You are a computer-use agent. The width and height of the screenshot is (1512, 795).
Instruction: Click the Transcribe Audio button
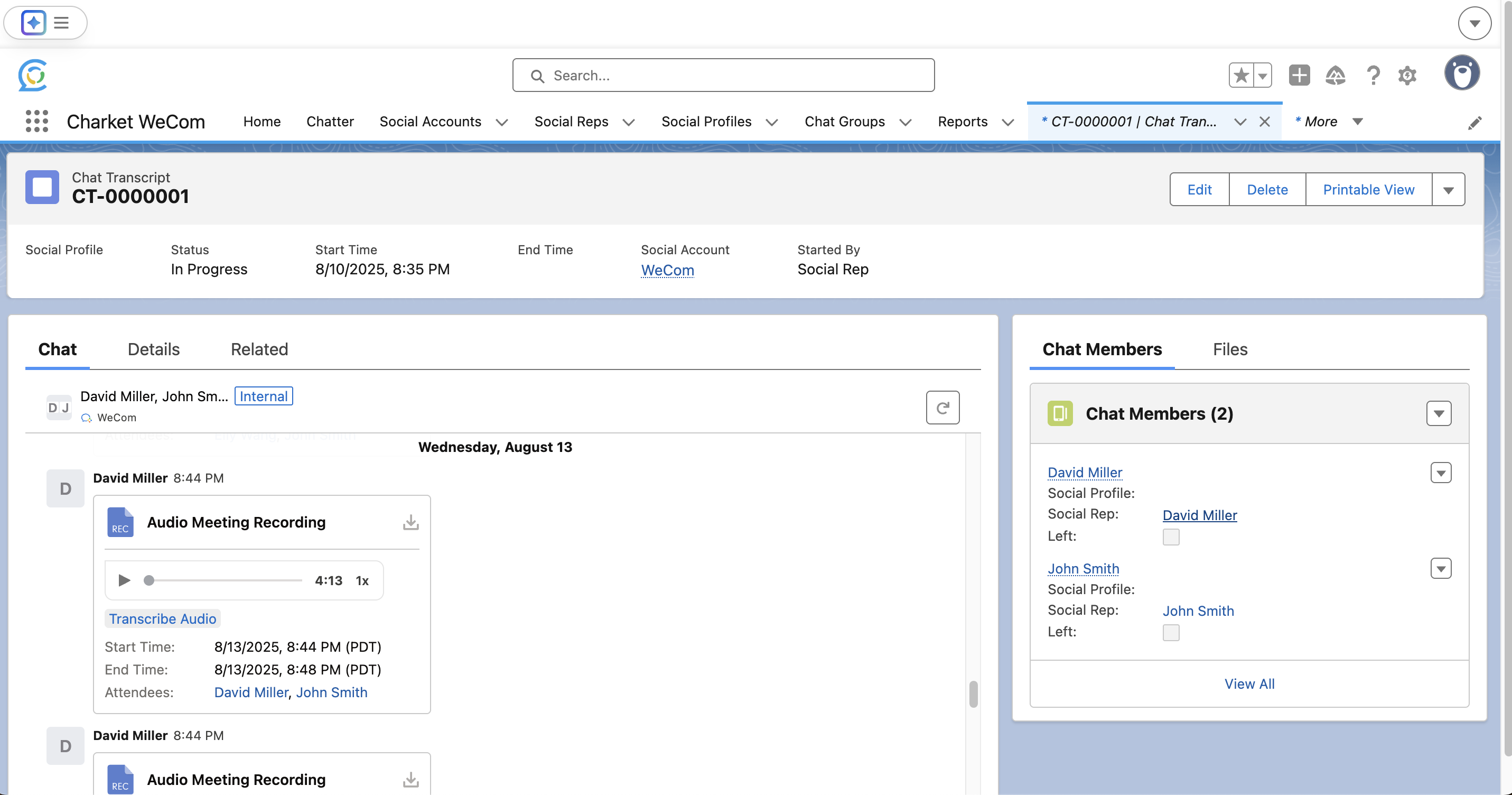(x=163, y=618)
